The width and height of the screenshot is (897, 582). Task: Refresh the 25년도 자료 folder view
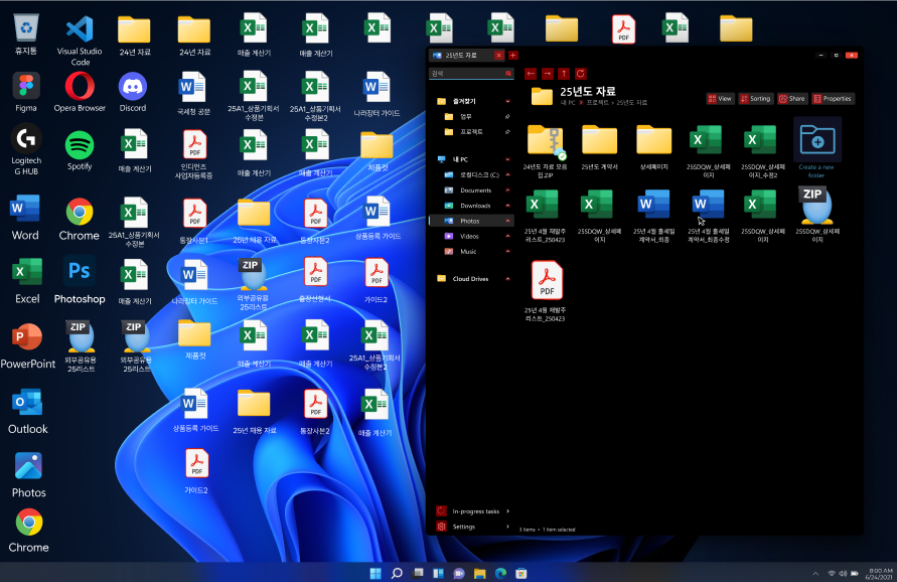click(x=581, y=74)
